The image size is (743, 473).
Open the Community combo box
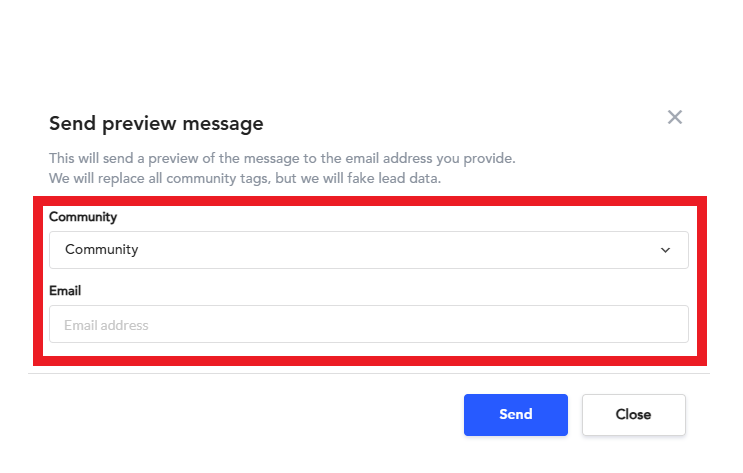[x=368, y=250]
